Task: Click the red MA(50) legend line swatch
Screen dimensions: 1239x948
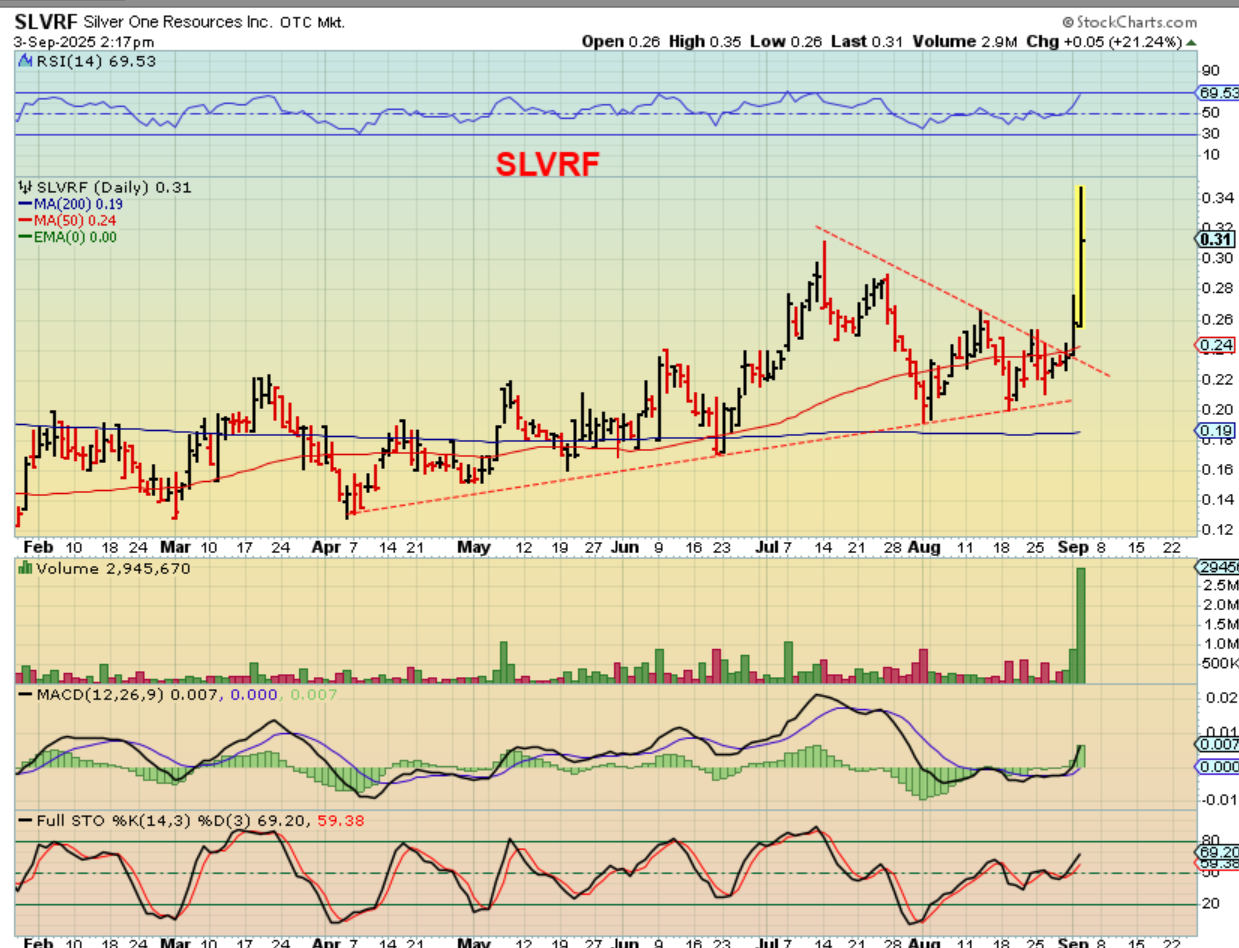Action: pos(25,220)
